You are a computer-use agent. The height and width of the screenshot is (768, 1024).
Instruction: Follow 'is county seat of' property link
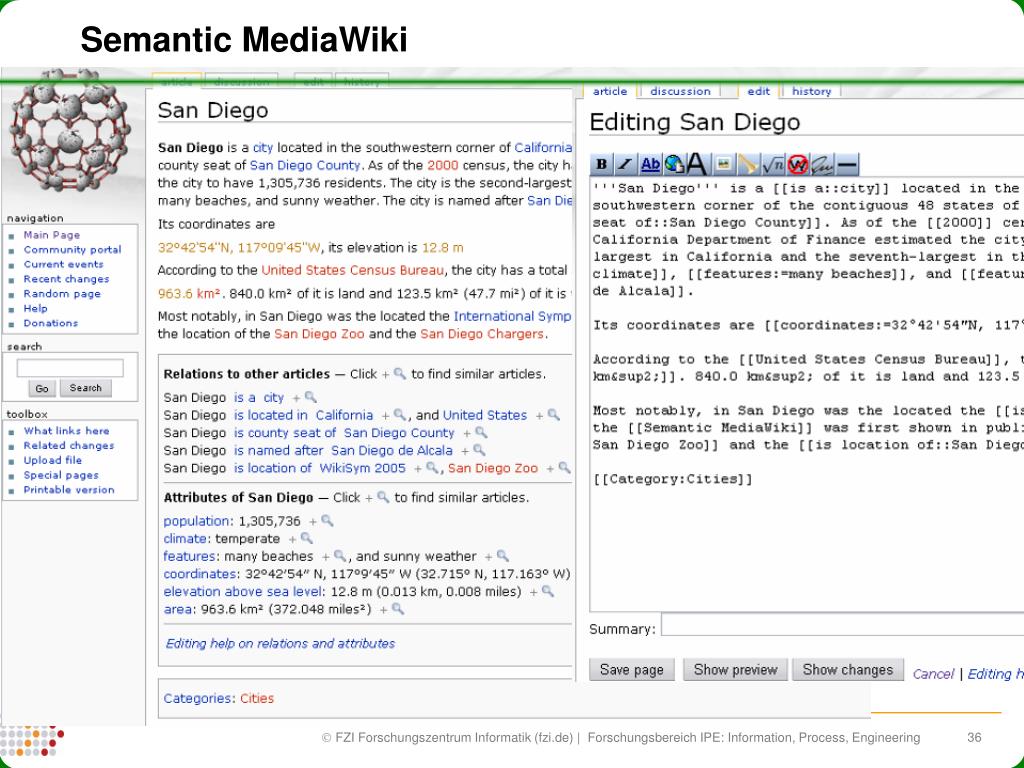tap(285, 432)
